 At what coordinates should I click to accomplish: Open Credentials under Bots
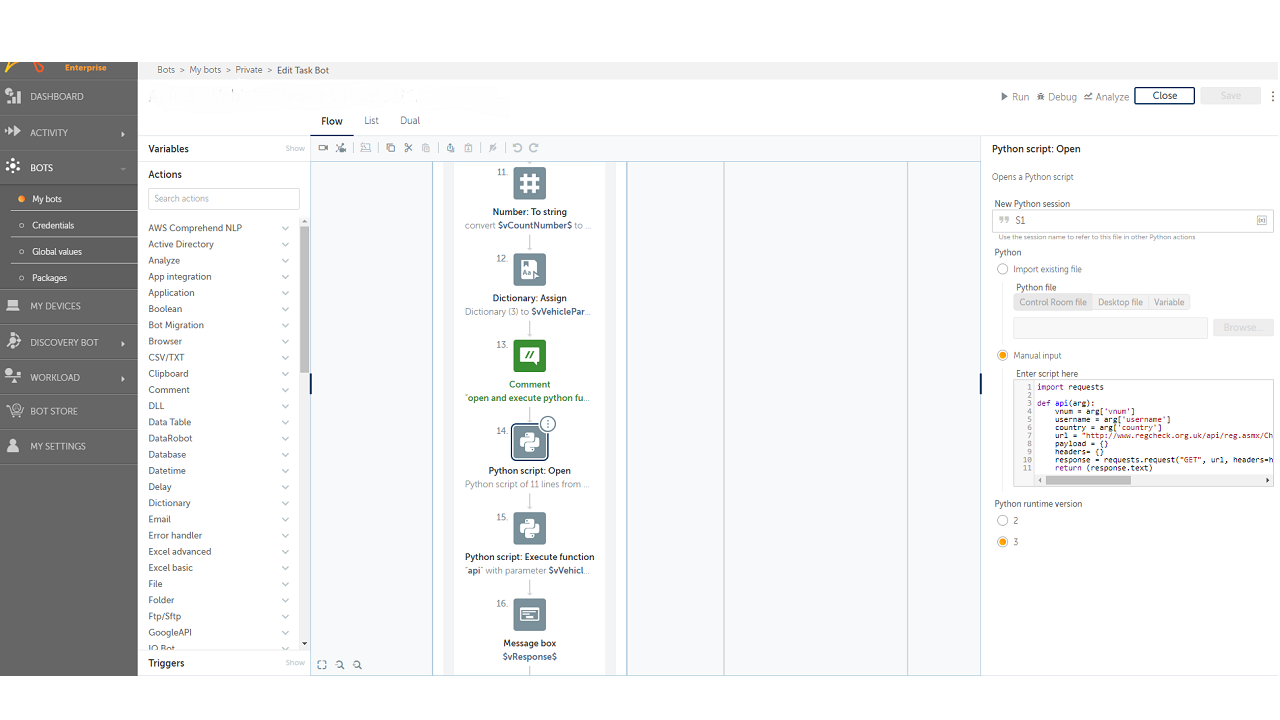pyautogui.click(x=53, y=226)
